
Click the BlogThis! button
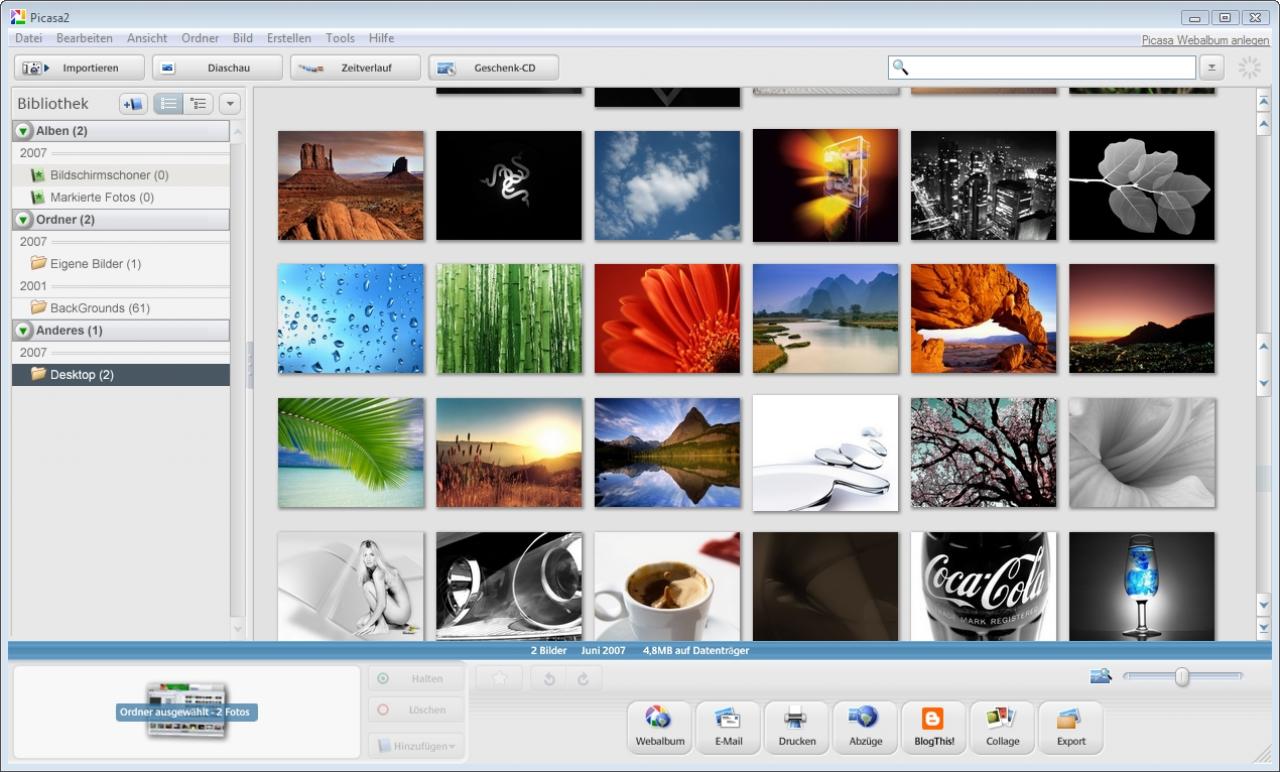(x=933, y=727)
